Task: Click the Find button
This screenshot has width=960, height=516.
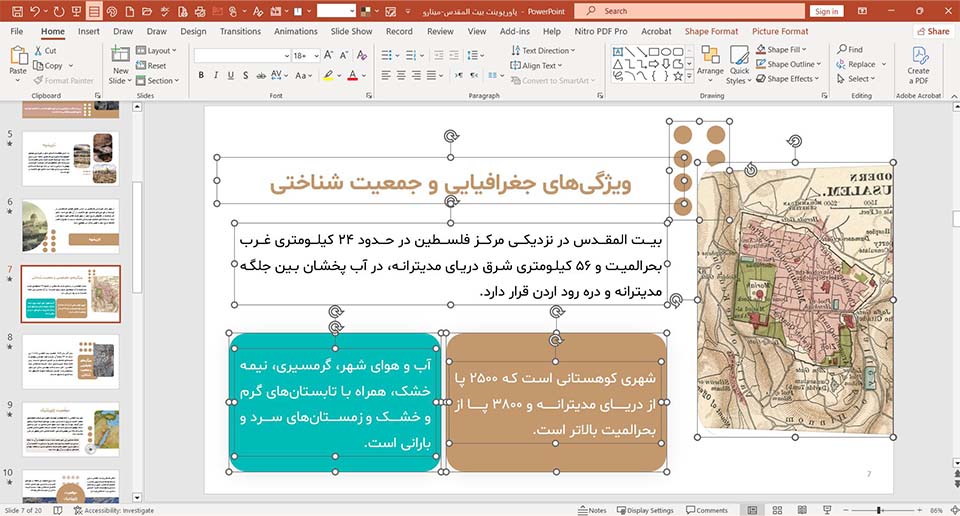Action: [850, 49]
